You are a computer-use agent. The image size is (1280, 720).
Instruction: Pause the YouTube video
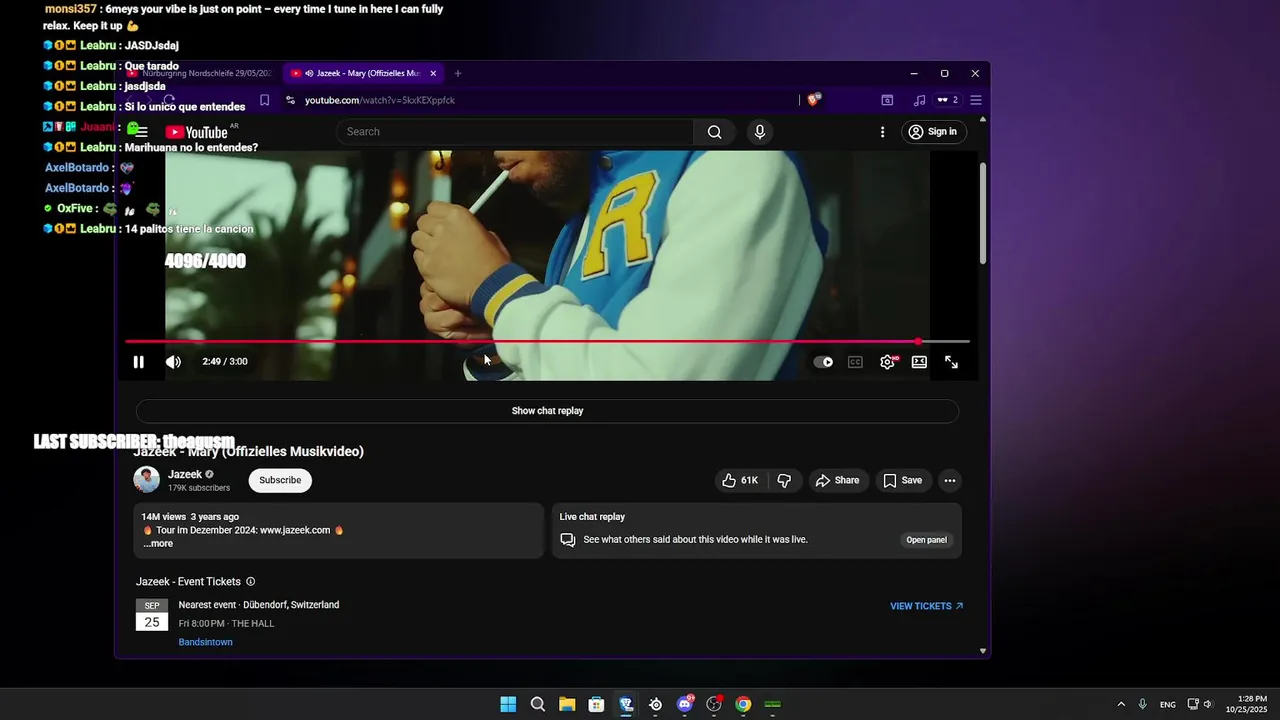pyautogui.click(x=139, y=362)
